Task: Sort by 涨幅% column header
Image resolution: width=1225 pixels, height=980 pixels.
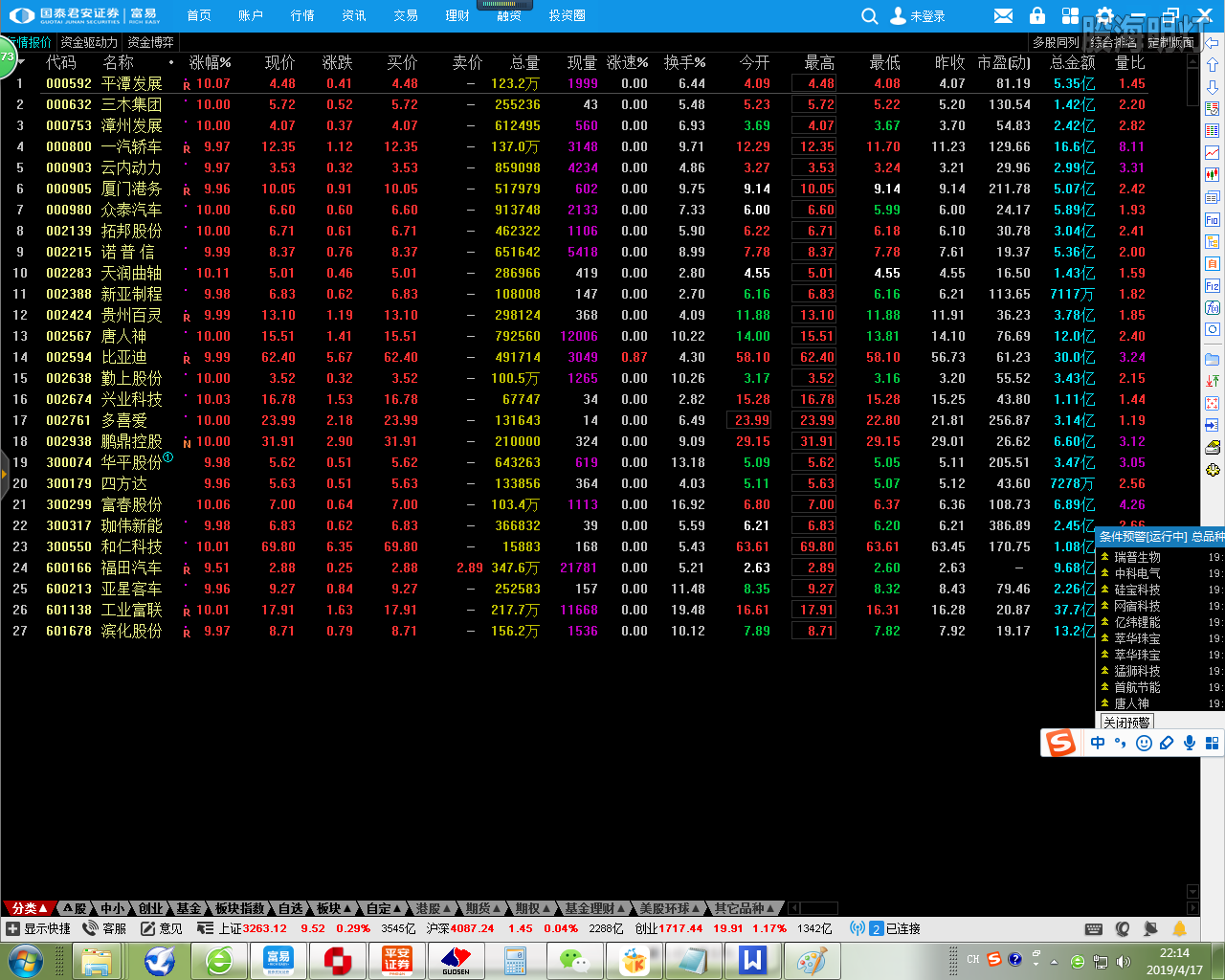Action: tap(210, 62)
